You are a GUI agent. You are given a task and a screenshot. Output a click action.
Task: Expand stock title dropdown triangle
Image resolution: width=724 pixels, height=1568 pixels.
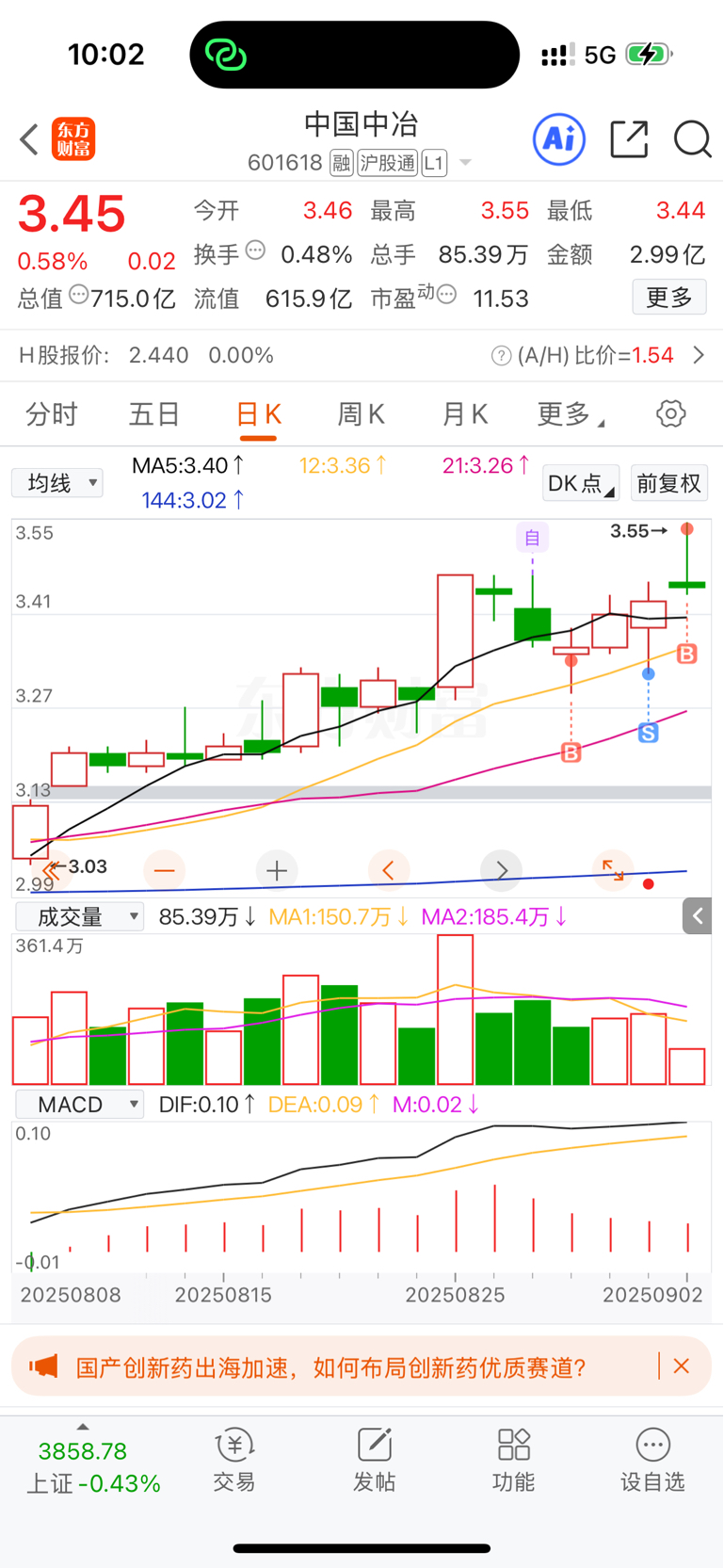[465, 163]
